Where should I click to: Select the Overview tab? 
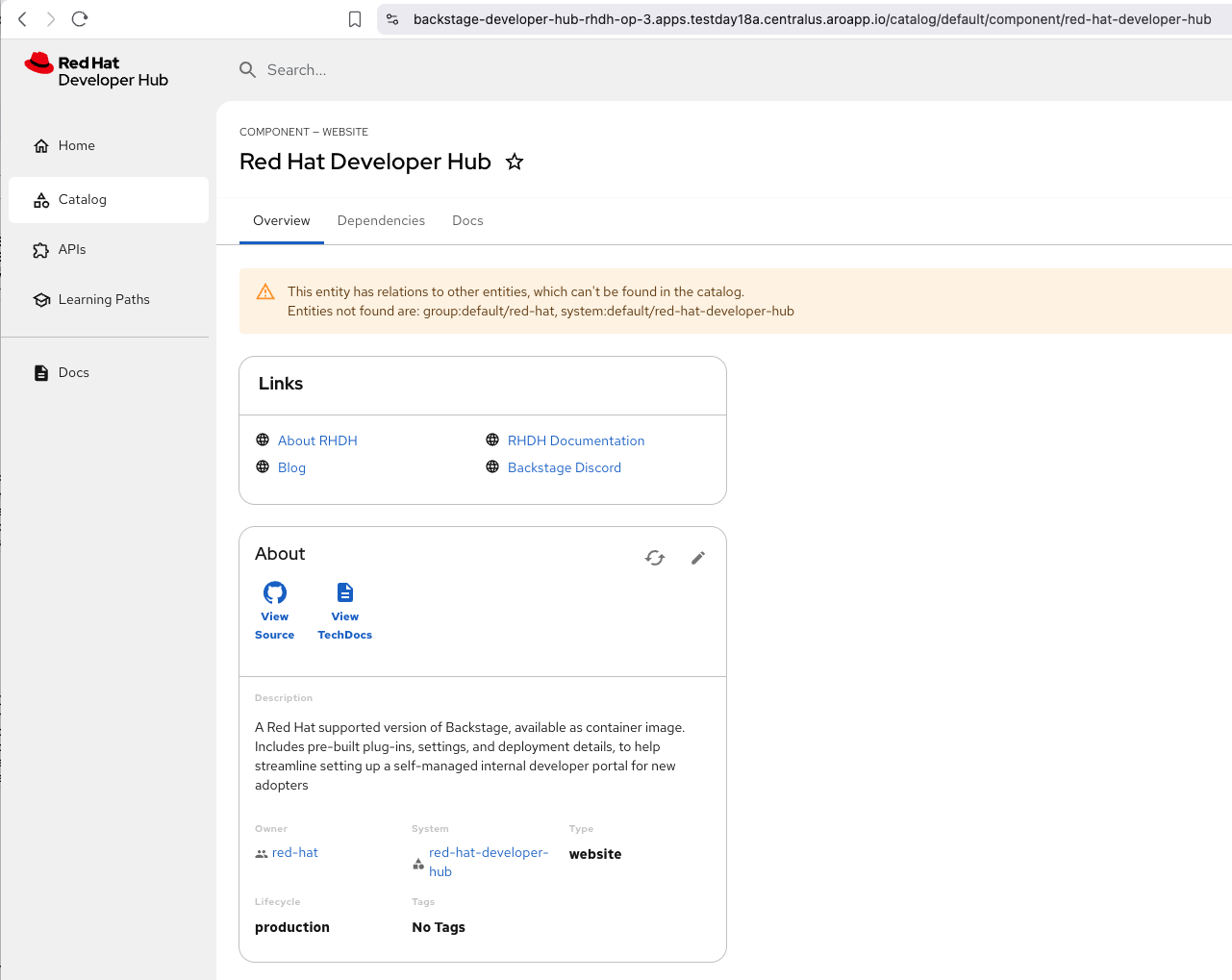coord(281,221)
